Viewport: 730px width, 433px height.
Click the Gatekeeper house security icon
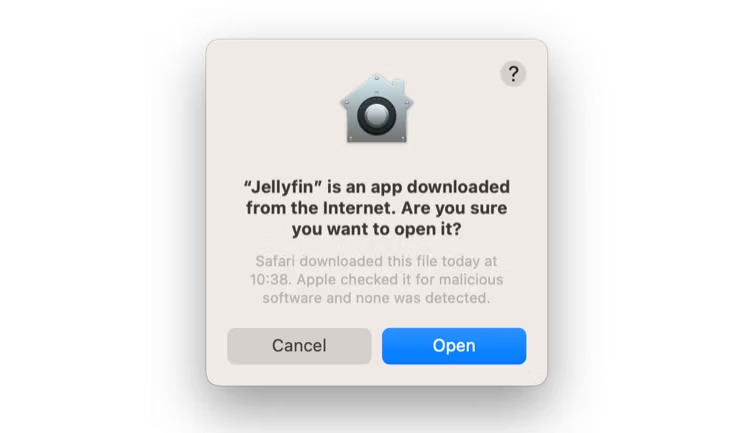point(377,108)
